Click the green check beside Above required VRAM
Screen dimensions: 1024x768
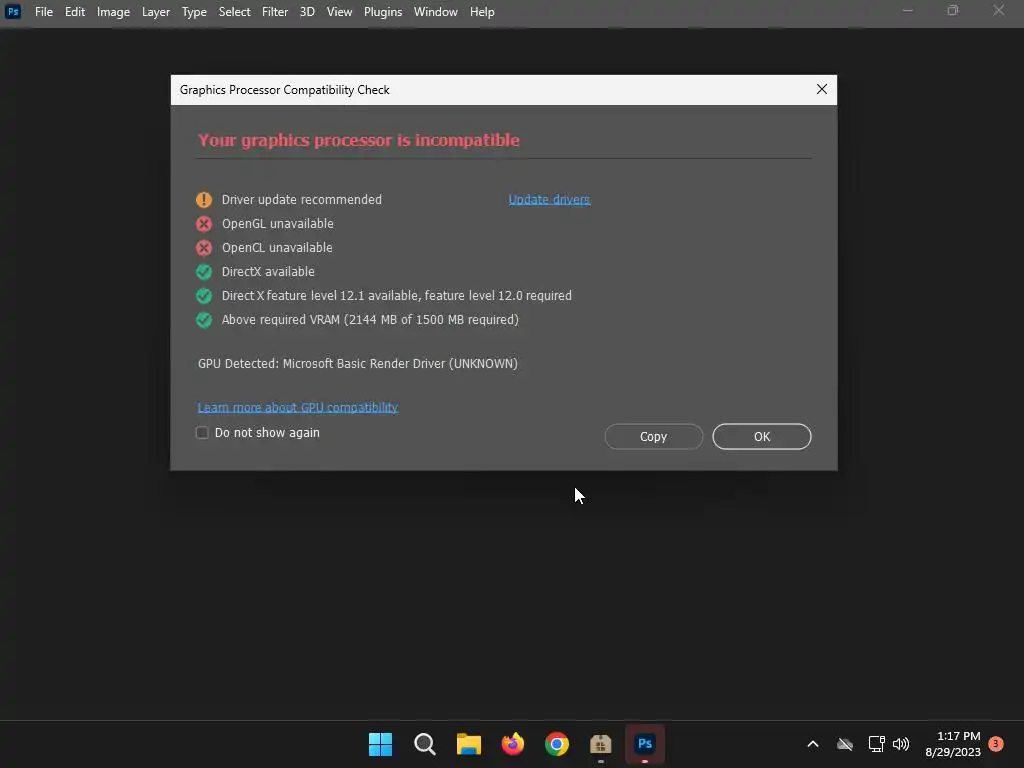click(x=204, y=320)
